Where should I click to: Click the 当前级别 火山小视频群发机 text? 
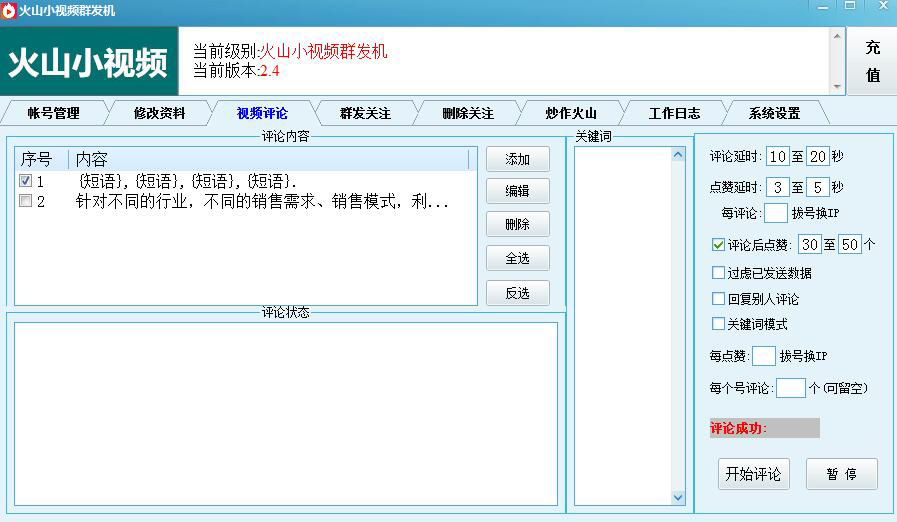(290, 52)
